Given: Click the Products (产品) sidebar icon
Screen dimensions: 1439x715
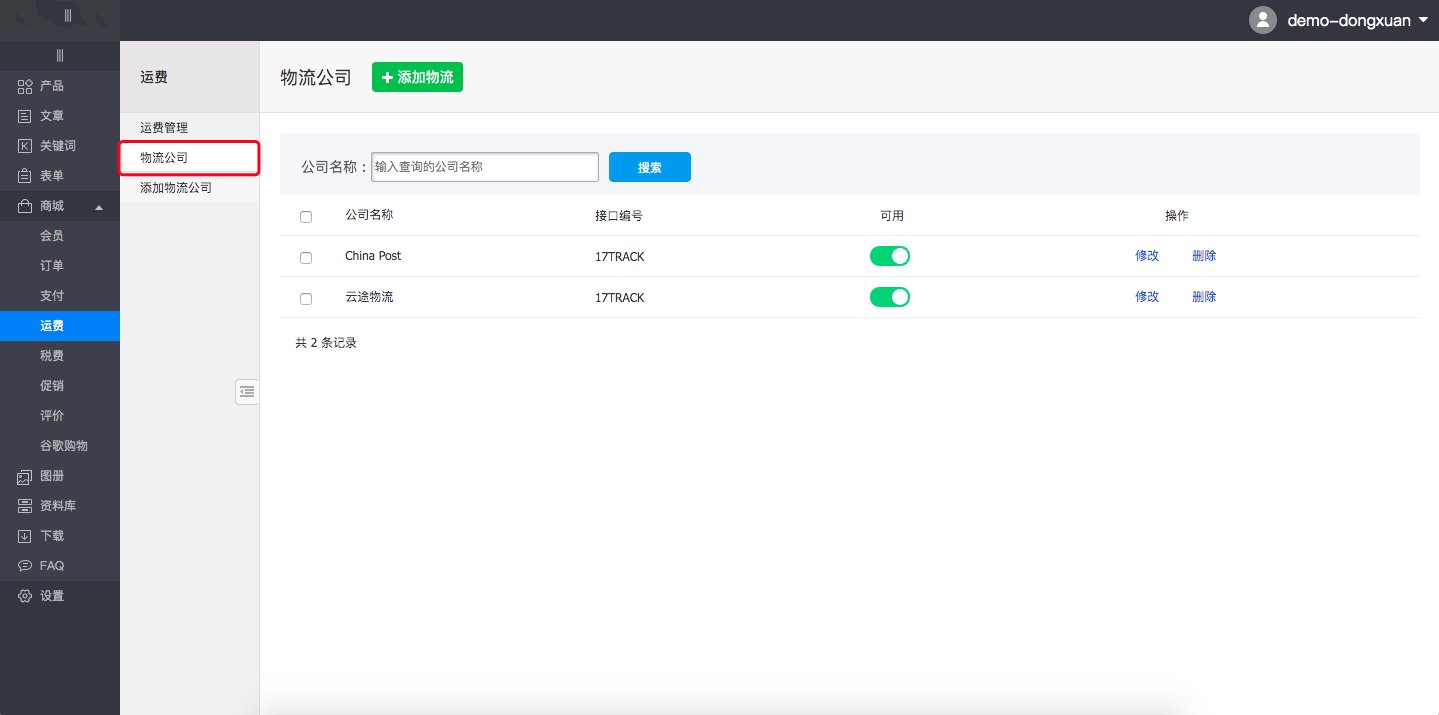Looking at the screenshot, I should [26, 86].
